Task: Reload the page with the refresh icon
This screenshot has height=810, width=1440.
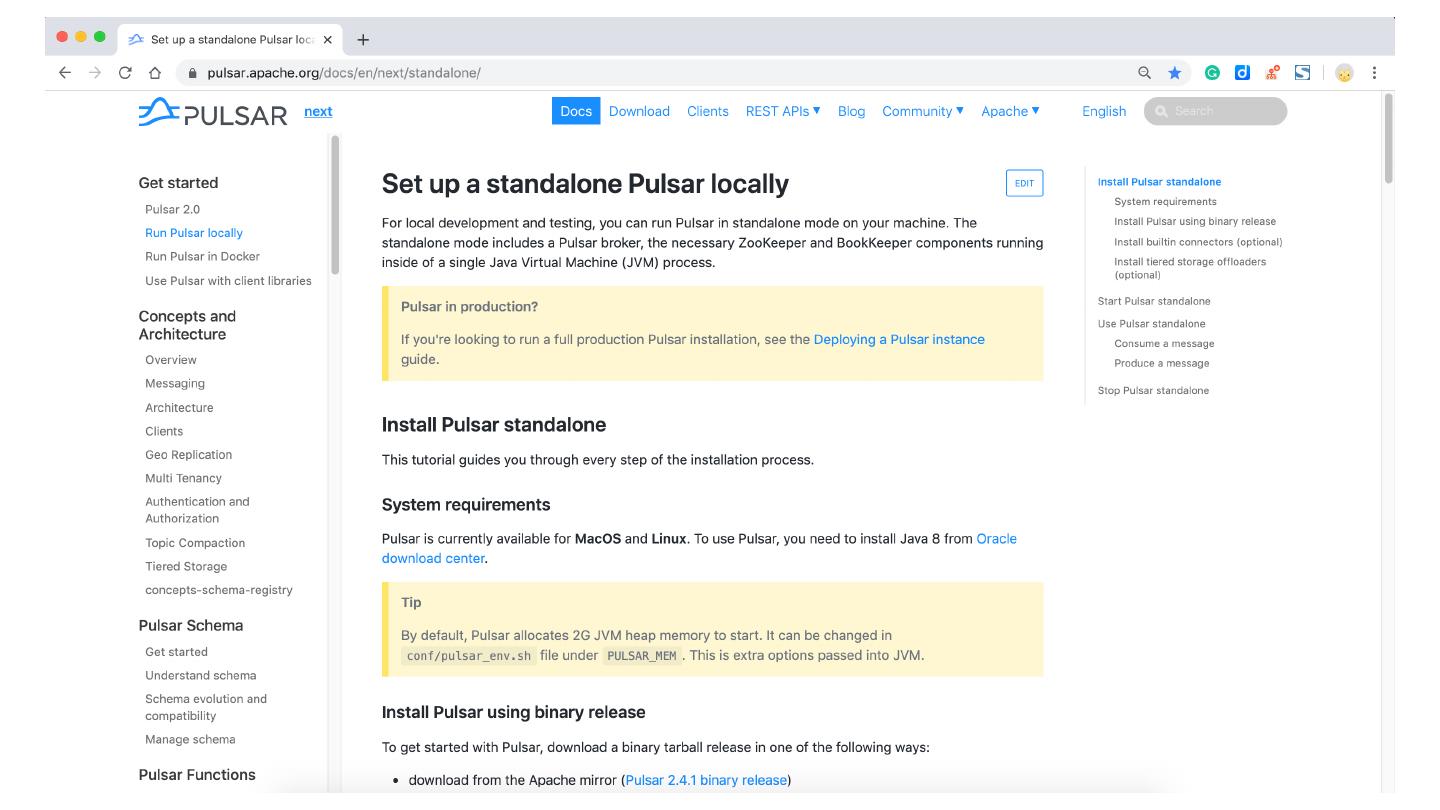Action: pyautogui.click(x=125, y=73)
